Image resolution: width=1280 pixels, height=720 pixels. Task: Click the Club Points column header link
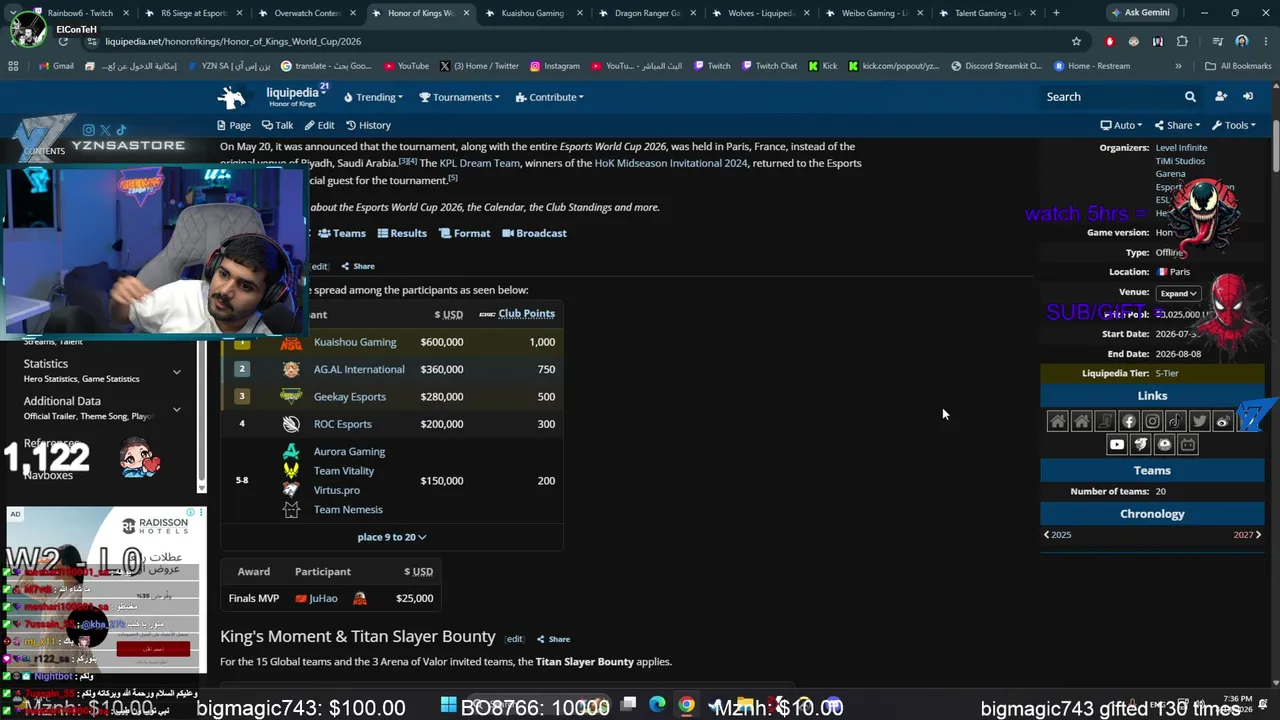coord(526,314)
